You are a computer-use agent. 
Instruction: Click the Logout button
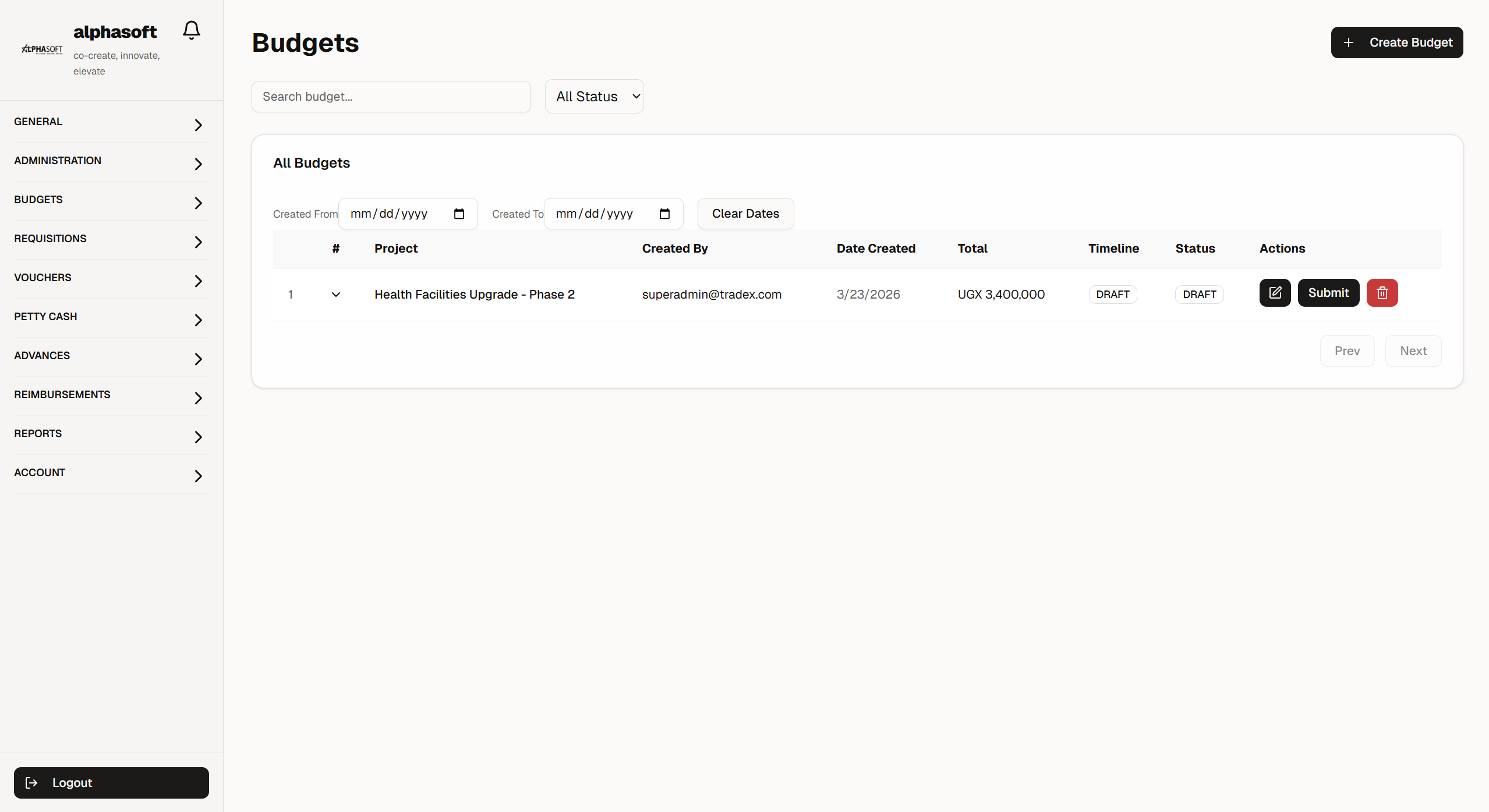[x=111, y=782]
